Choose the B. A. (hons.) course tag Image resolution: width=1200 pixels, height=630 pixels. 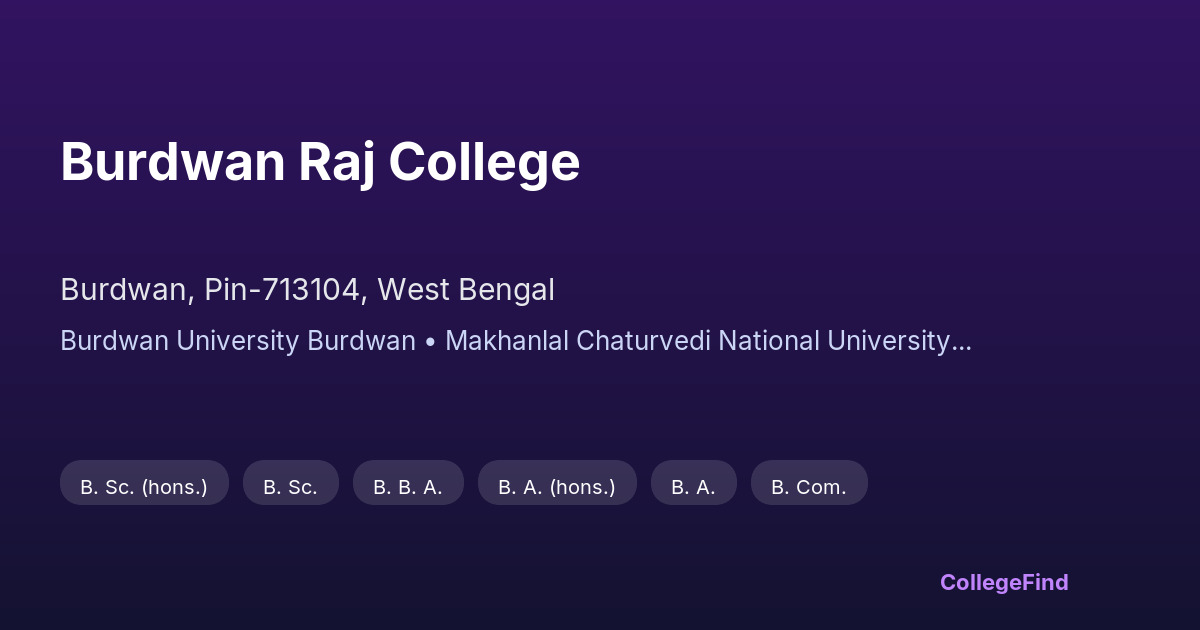coord(557,487)
